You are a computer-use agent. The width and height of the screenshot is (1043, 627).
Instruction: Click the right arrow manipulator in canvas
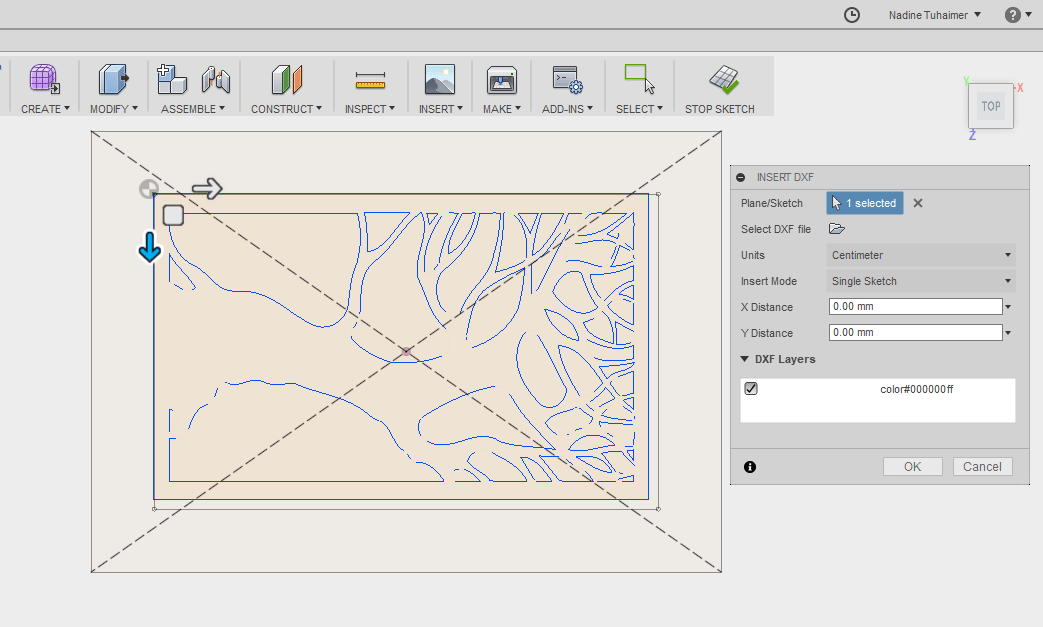pyautogui.click(x=207, y=189)
